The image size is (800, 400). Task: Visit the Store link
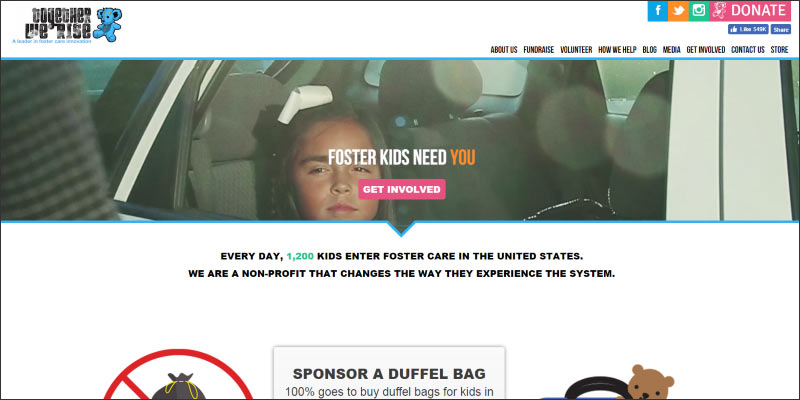[779, 50]
